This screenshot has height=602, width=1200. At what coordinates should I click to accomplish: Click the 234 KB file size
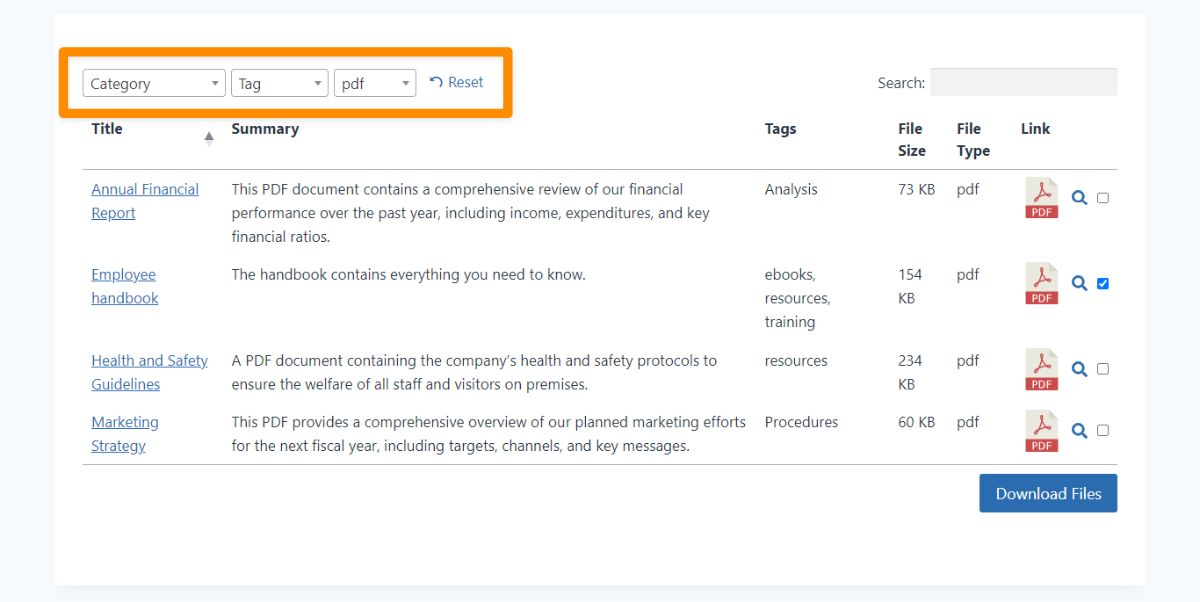911,372
